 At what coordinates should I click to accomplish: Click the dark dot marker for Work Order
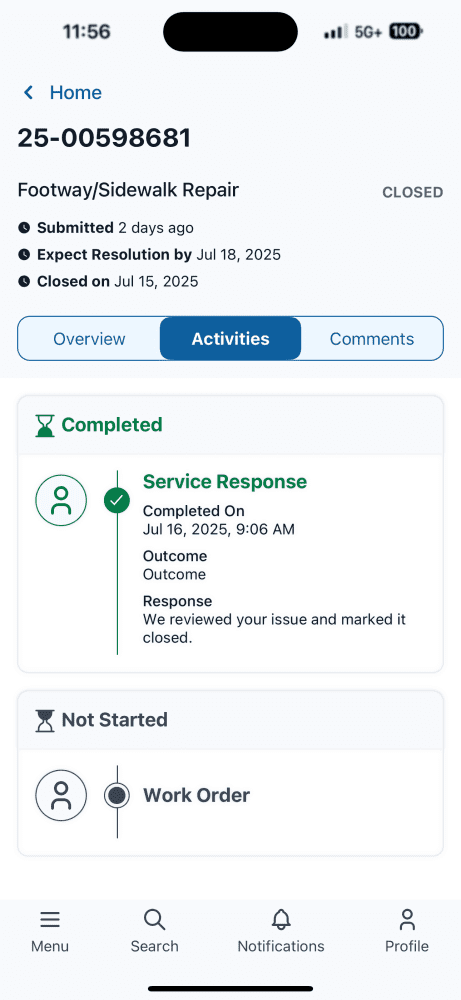[x=117, y=795]
